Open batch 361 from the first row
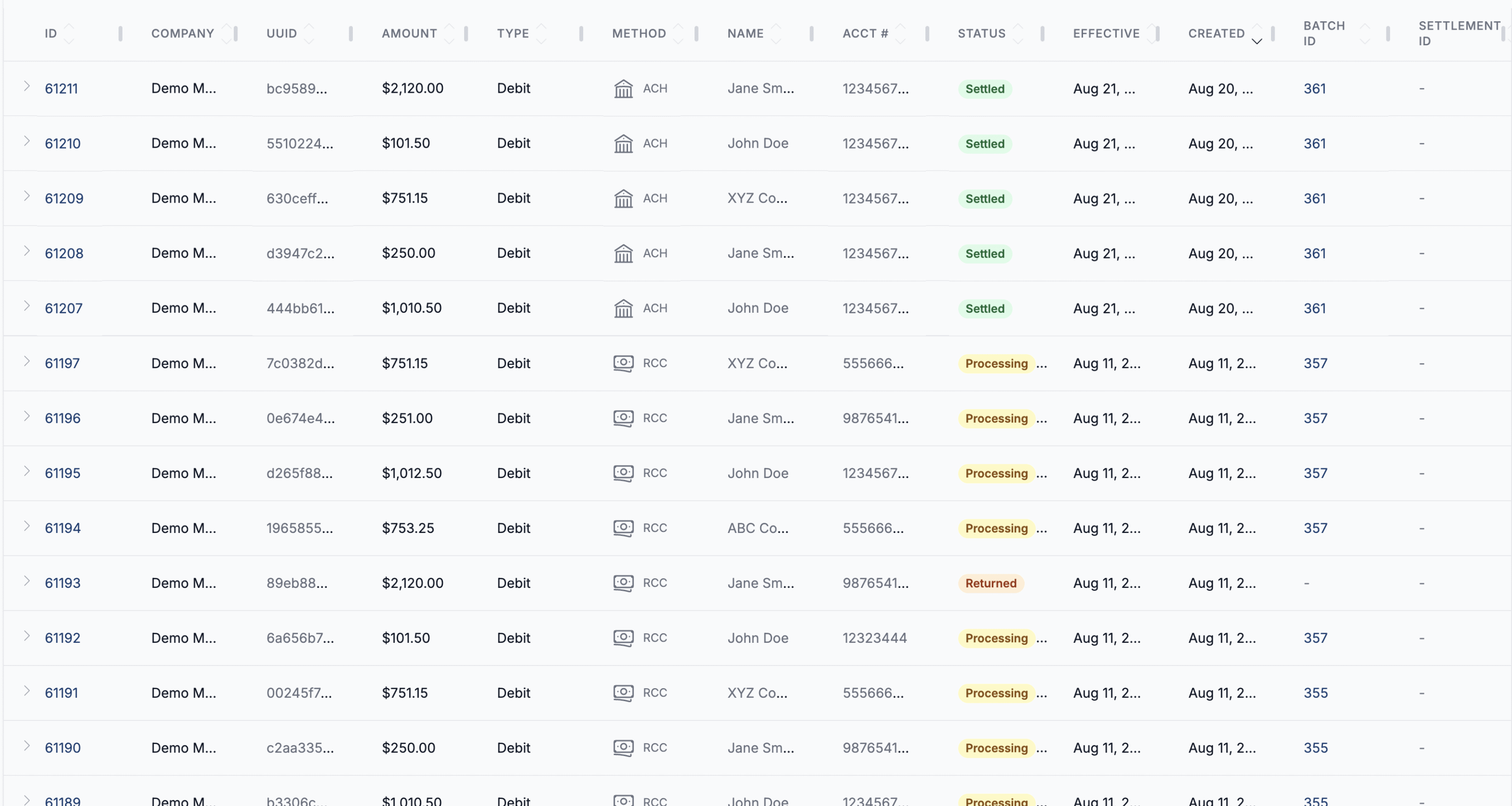 coord(1315,89)
